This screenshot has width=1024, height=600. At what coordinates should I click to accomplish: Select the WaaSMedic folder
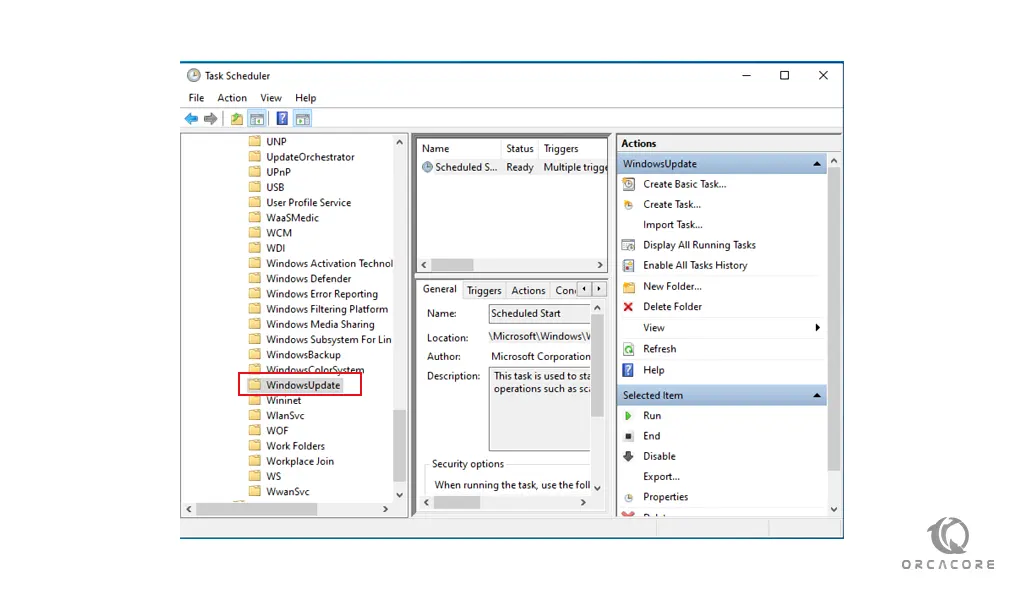click(293, 217)
